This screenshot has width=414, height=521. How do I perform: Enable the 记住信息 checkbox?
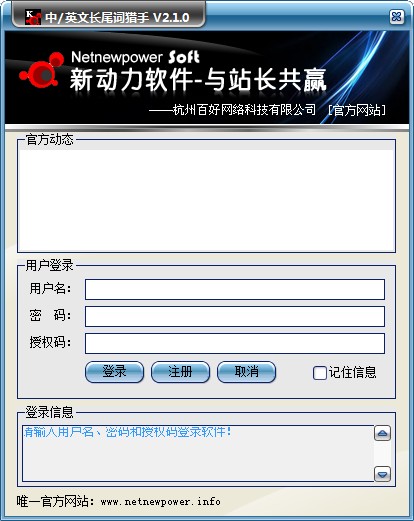pos(320,373)
